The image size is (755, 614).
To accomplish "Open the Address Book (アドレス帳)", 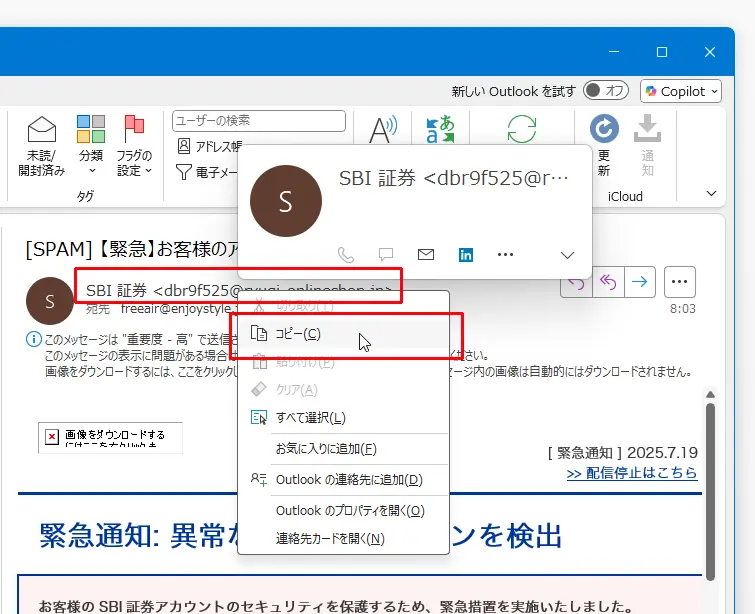I will (x=208, y=146).
